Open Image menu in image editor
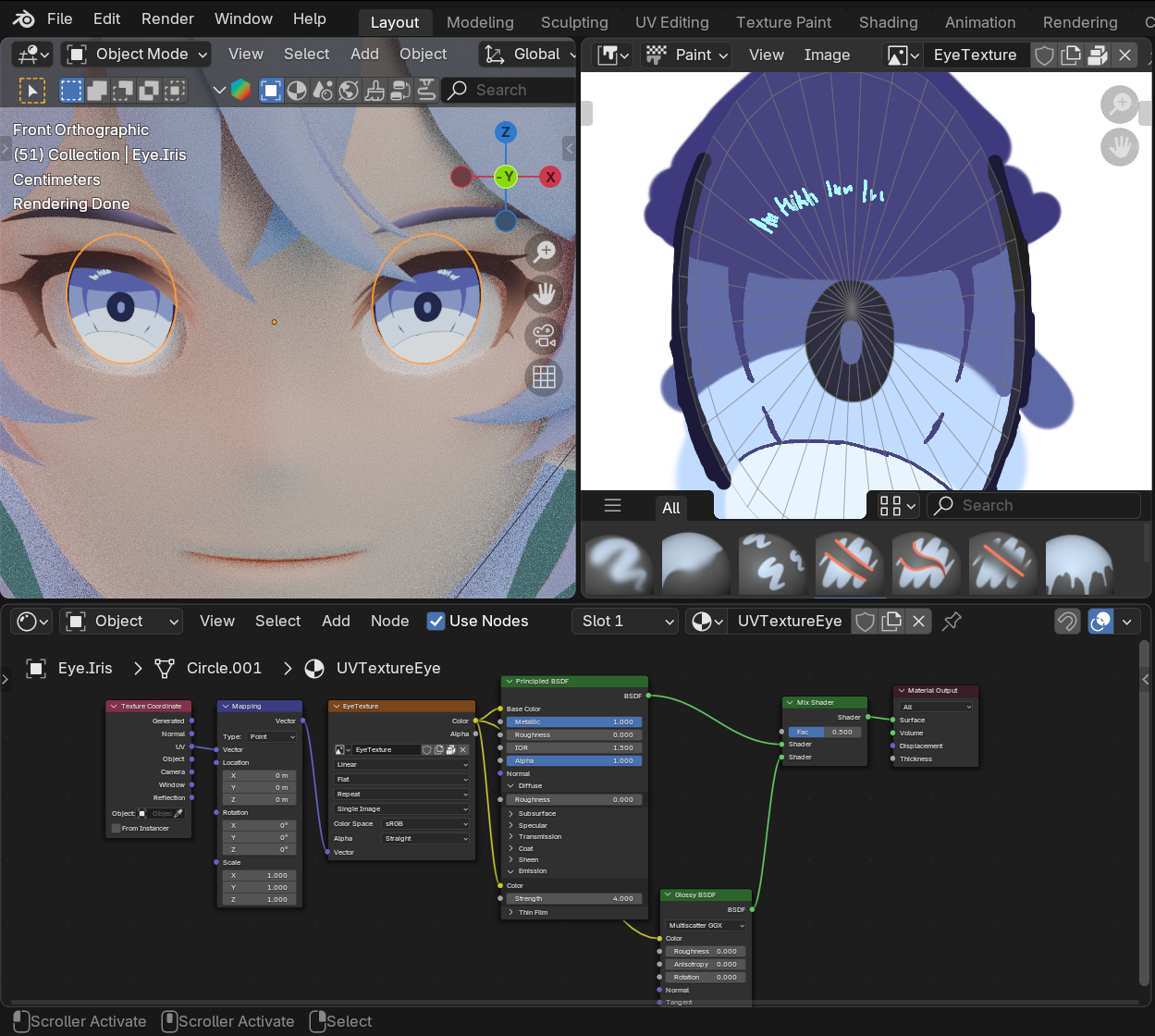Image resolution: width=1155 pixels, height=1036 pixels. tap(827, 55)
